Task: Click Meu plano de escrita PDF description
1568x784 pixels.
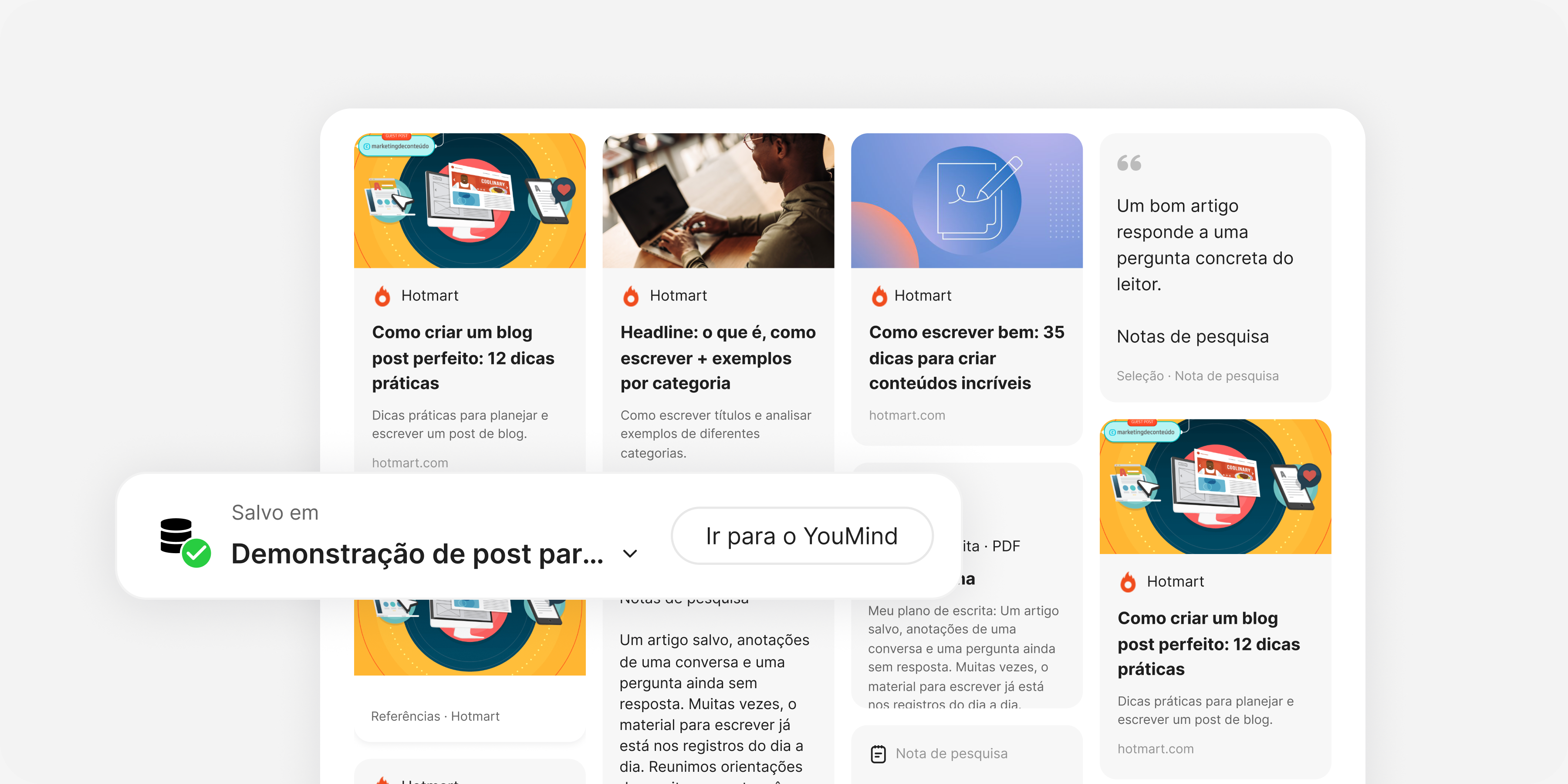Action: coord(963,657)
